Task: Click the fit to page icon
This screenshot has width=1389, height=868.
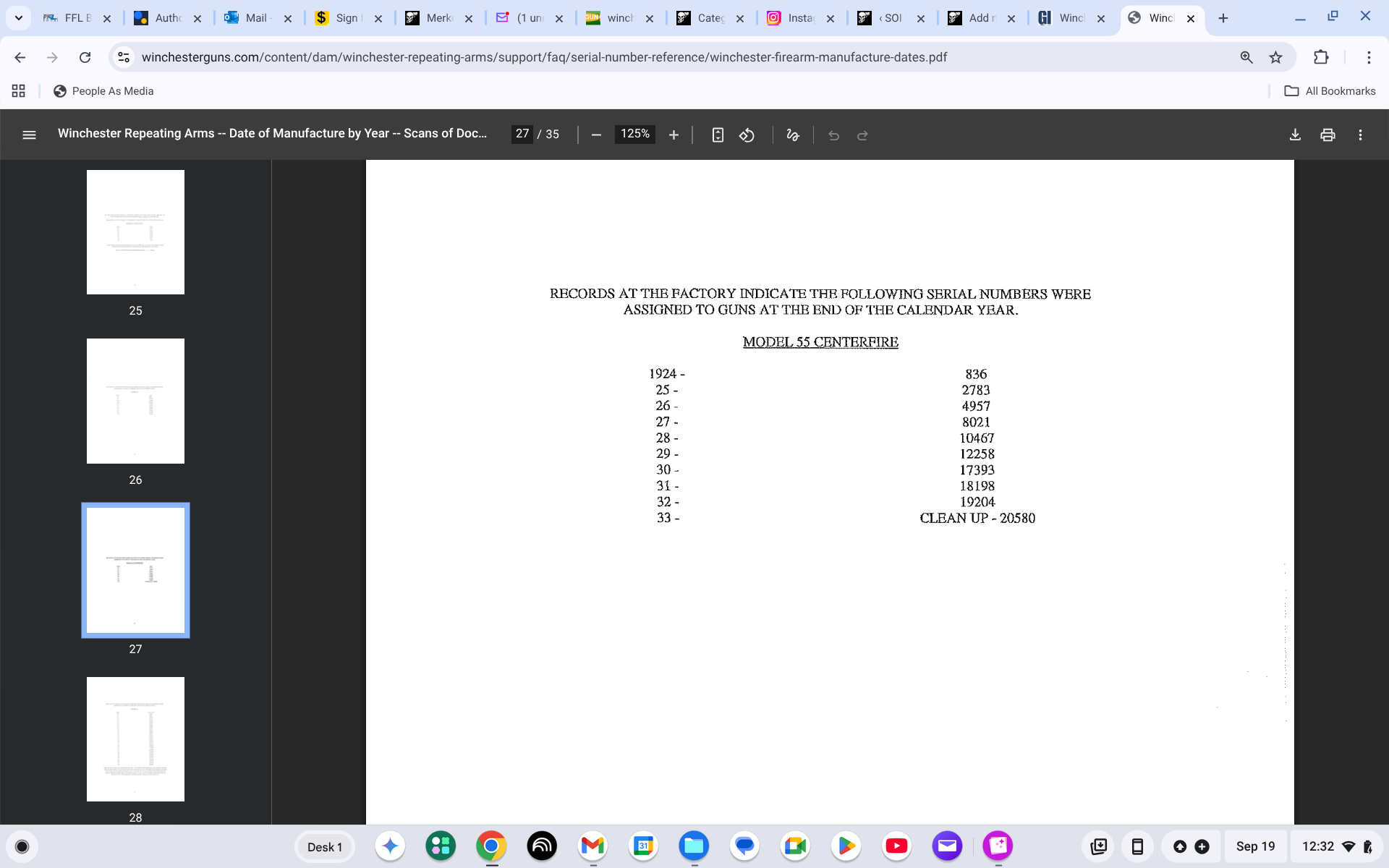Action: [x=717, y=135]
